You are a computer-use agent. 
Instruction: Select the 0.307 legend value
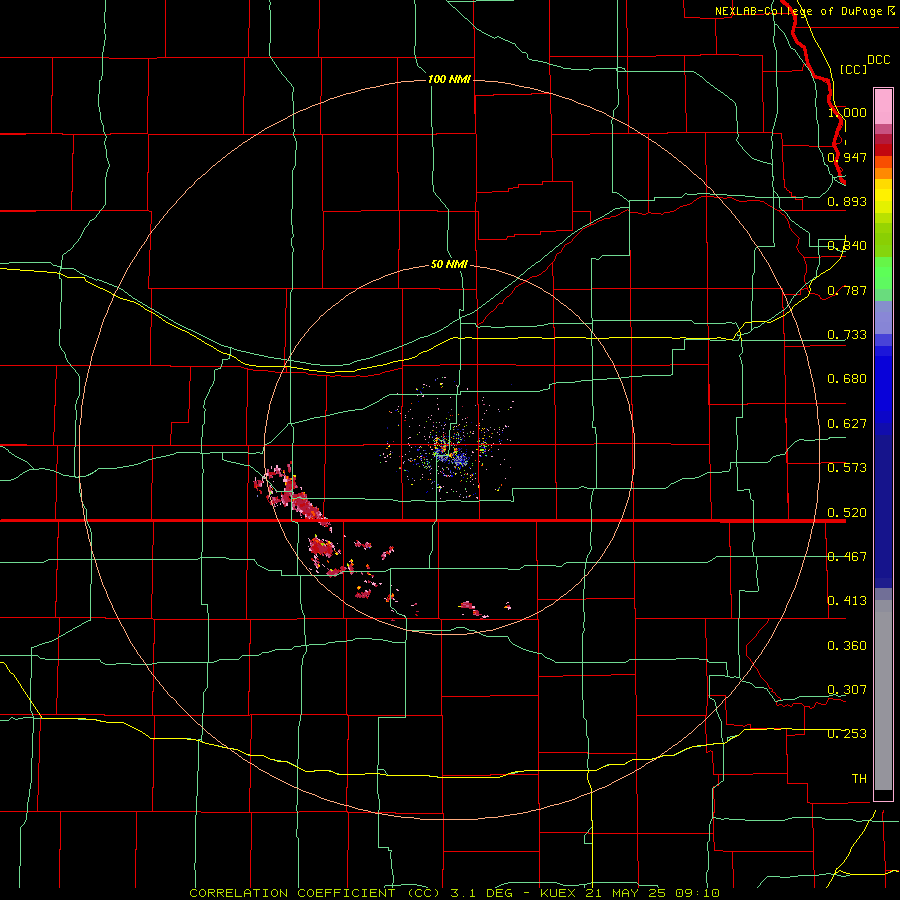(x=847, y=690)
